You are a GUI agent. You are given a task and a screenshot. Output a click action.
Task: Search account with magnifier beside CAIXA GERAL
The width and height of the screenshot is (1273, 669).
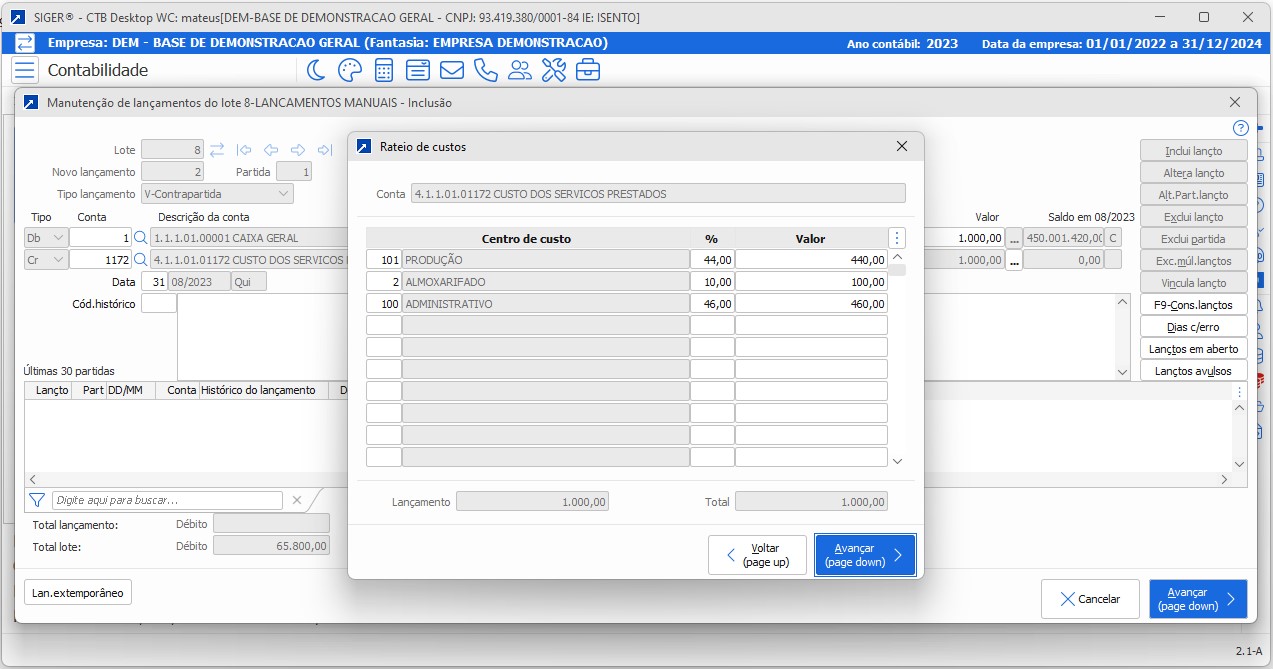pyautogui.click(x=141, y=238)
